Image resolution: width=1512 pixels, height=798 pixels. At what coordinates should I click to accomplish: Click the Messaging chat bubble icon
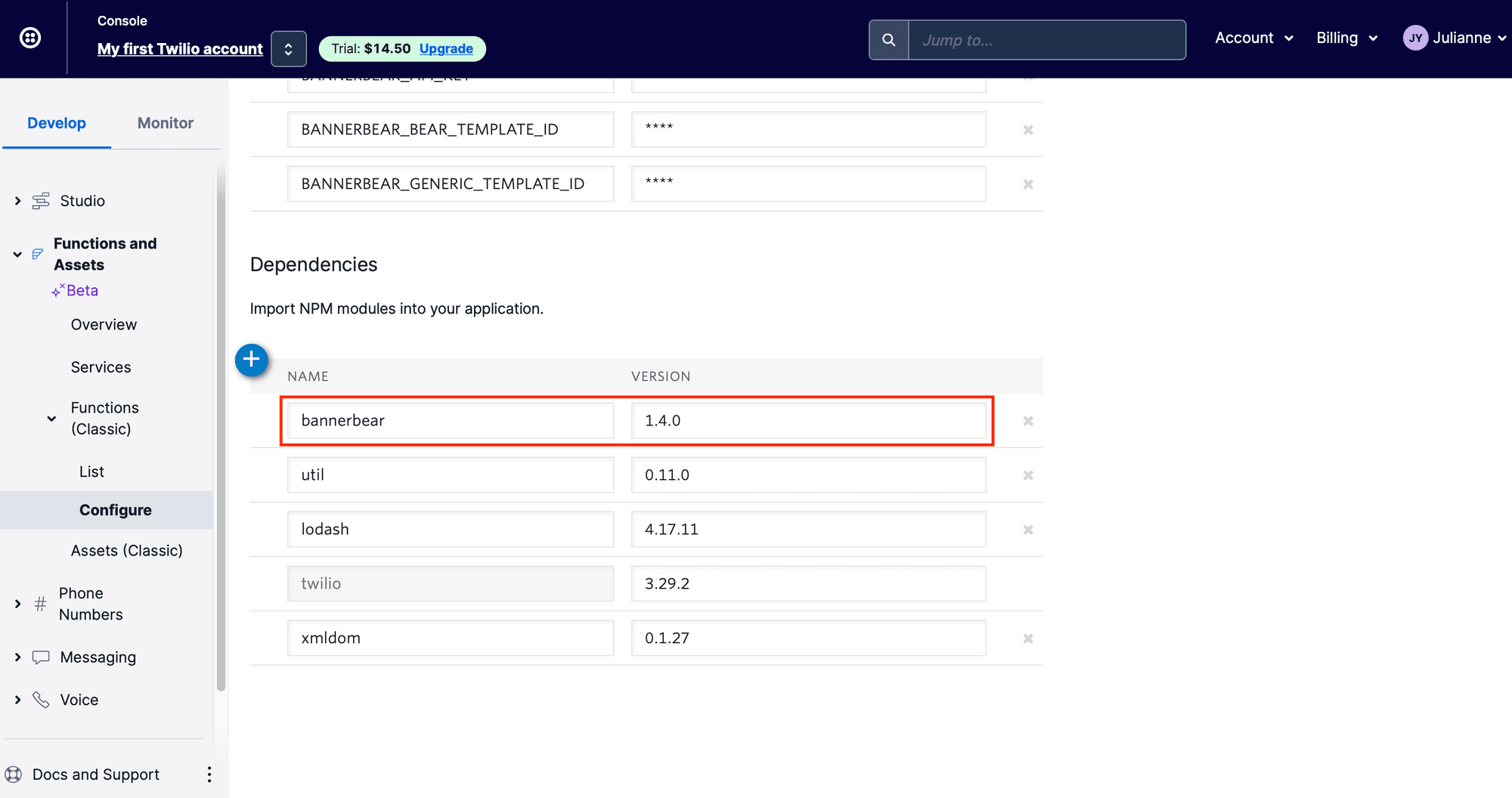point(41,657)
